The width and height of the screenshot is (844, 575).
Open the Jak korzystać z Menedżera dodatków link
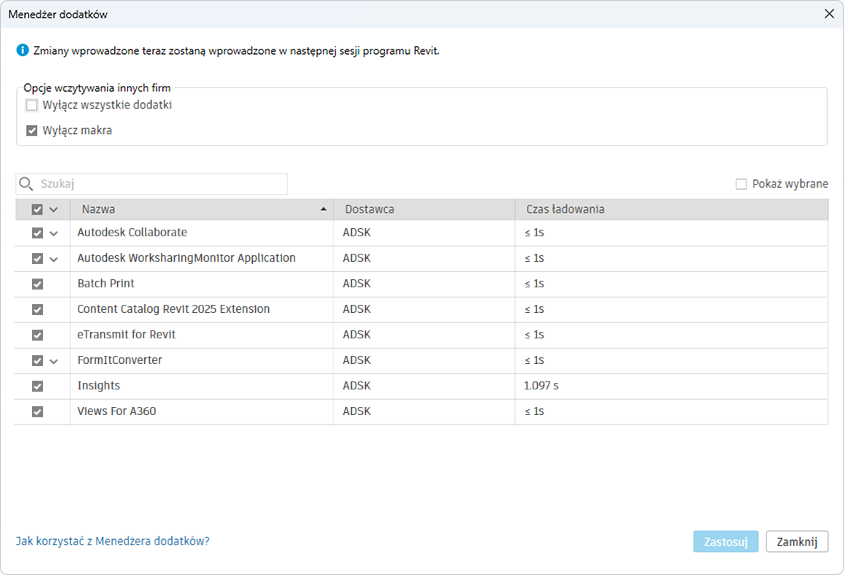[112, 541]
